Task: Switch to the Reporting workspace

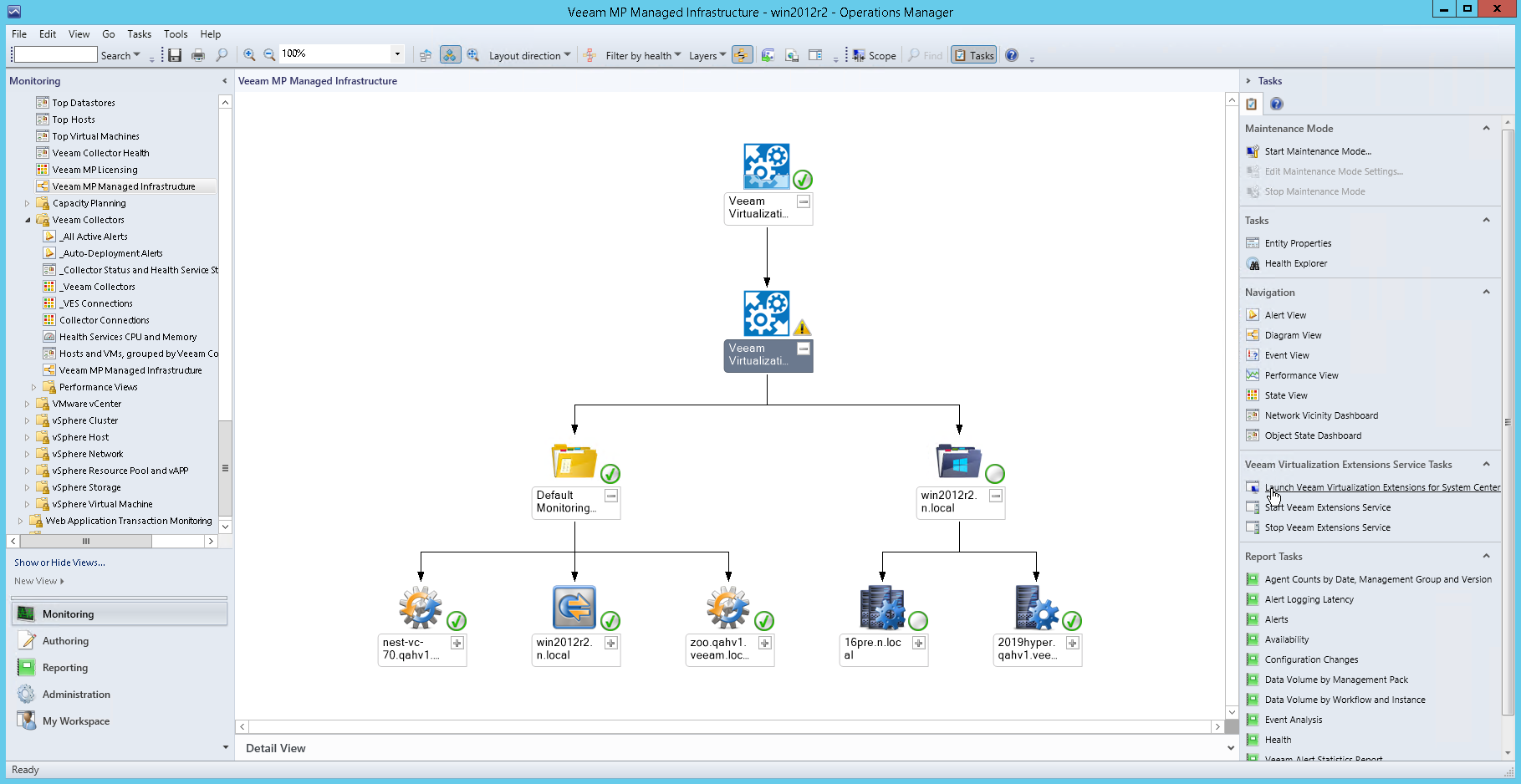Action: coord(120,668)
